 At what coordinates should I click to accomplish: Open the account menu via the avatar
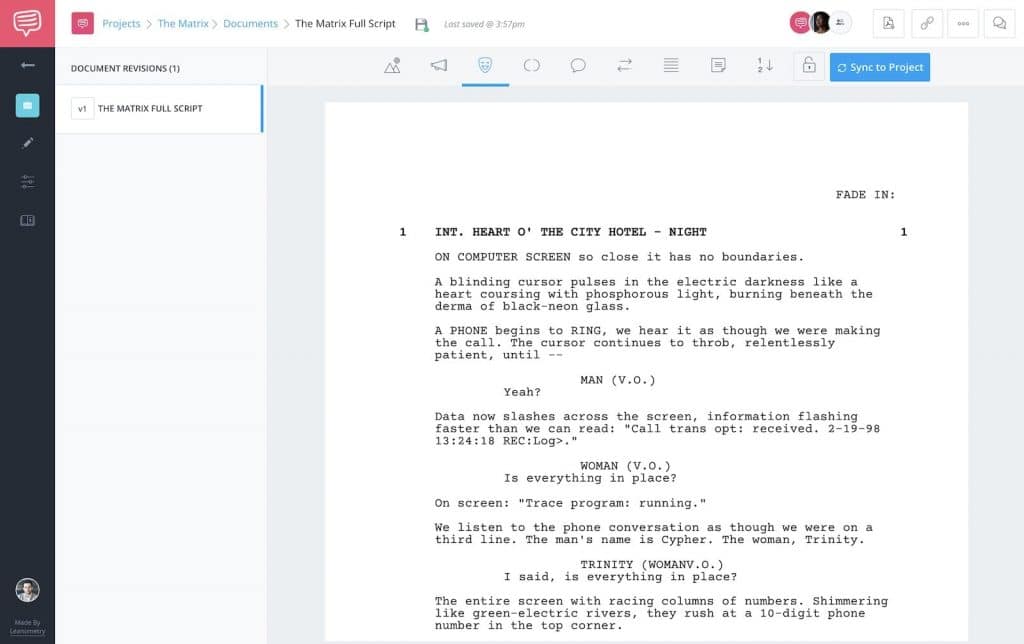point(819,22)
